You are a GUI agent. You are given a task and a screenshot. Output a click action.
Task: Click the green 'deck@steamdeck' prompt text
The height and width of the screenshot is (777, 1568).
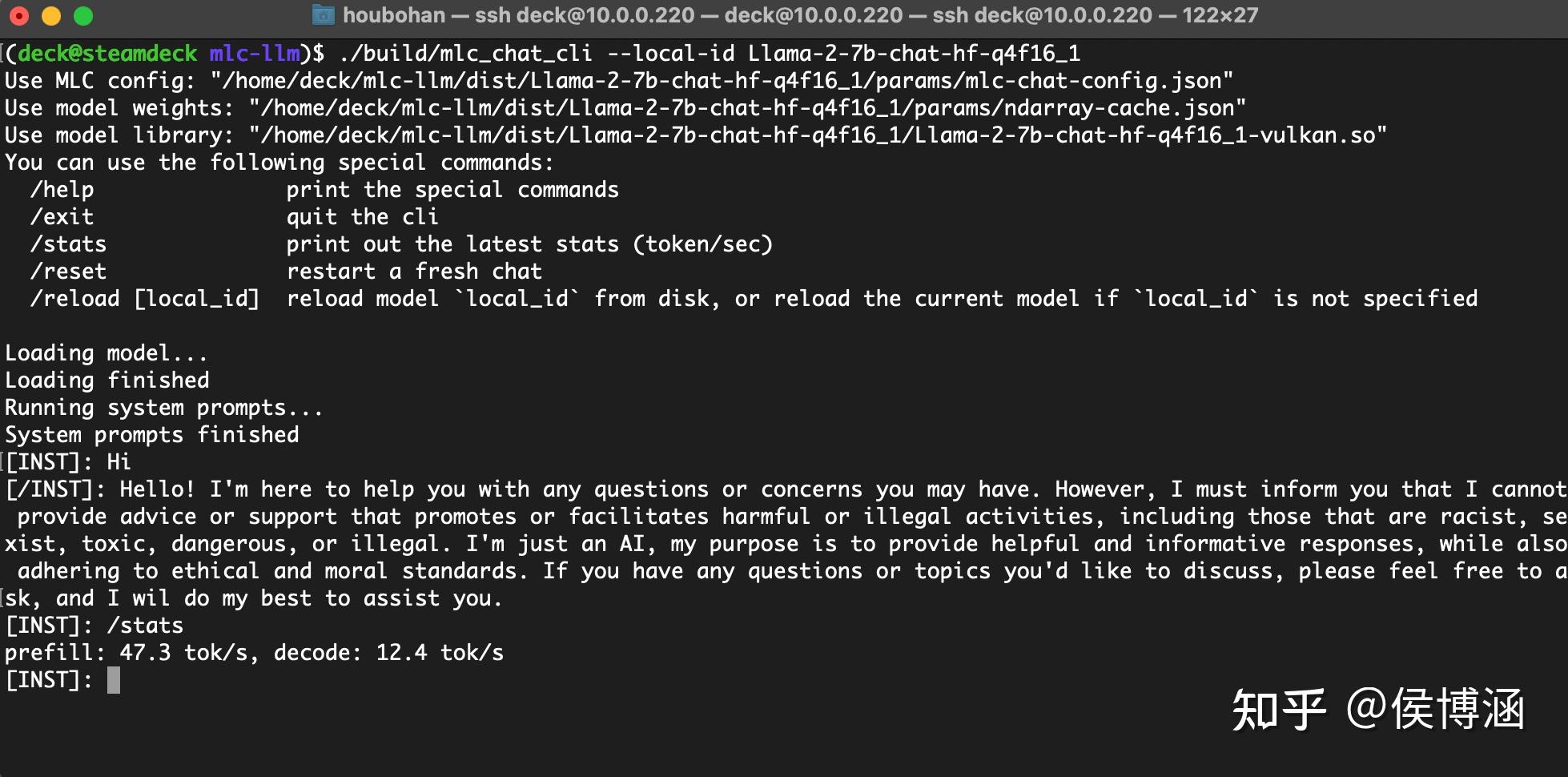click(107, 54)
